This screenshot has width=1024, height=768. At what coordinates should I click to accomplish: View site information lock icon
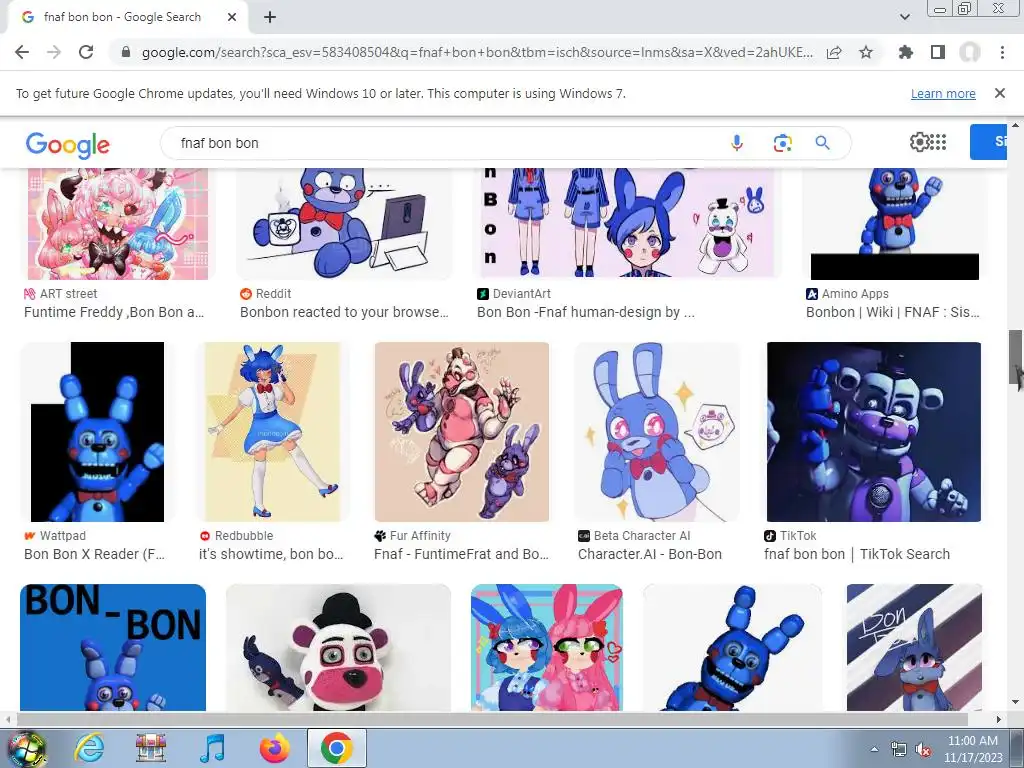tap(126, 52)
